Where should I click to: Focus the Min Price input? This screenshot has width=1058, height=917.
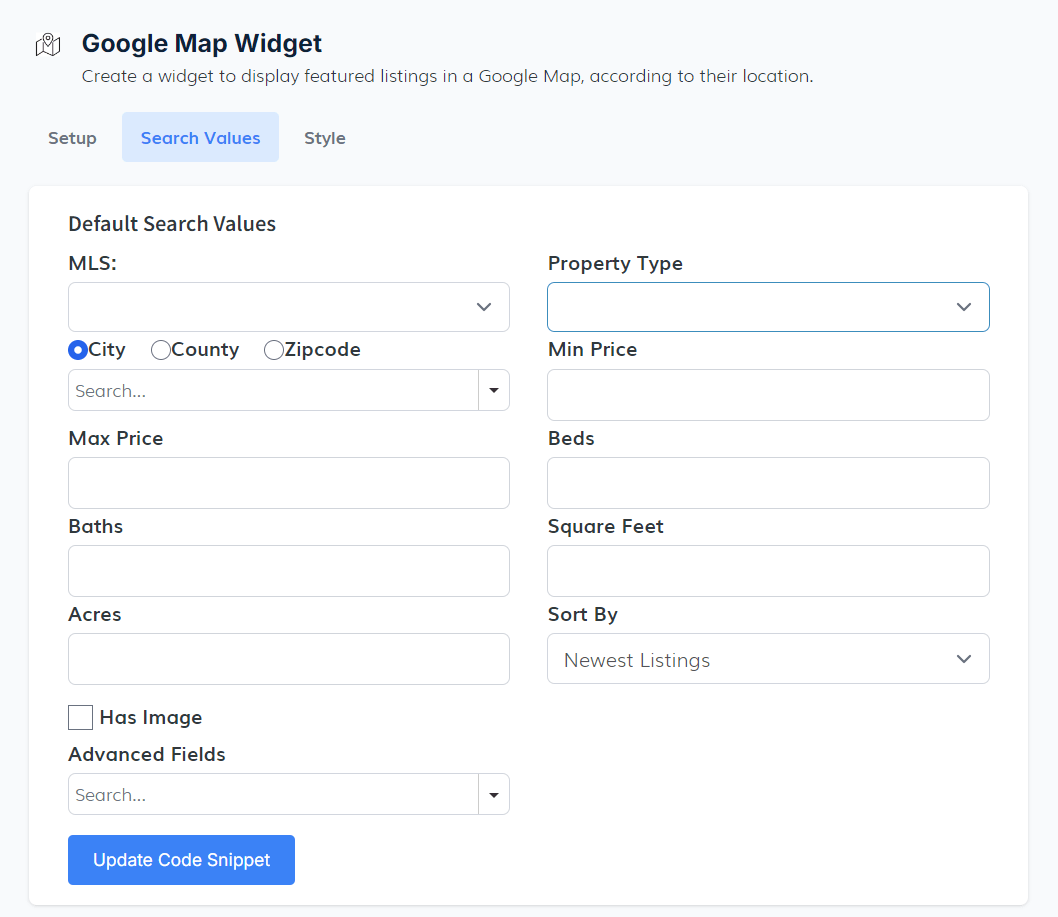767,395
